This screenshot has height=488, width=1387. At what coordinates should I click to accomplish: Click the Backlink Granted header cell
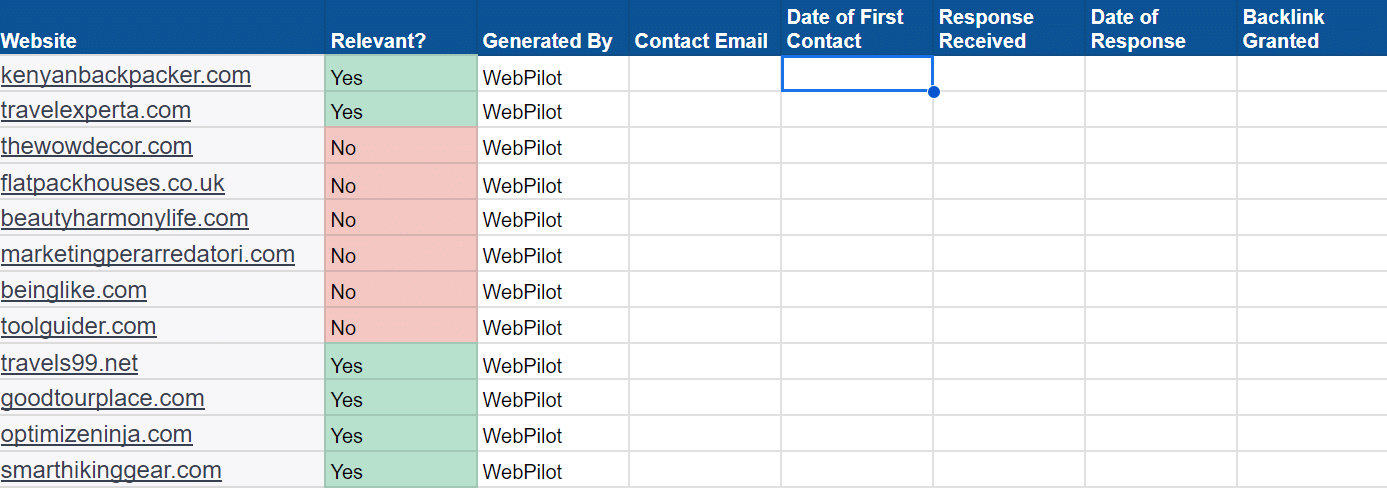point(1311,29)
